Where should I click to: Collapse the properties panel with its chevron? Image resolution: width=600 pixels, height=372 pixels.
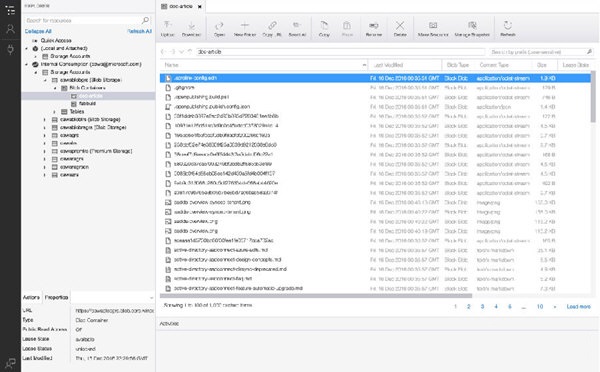tap(152, 297)
